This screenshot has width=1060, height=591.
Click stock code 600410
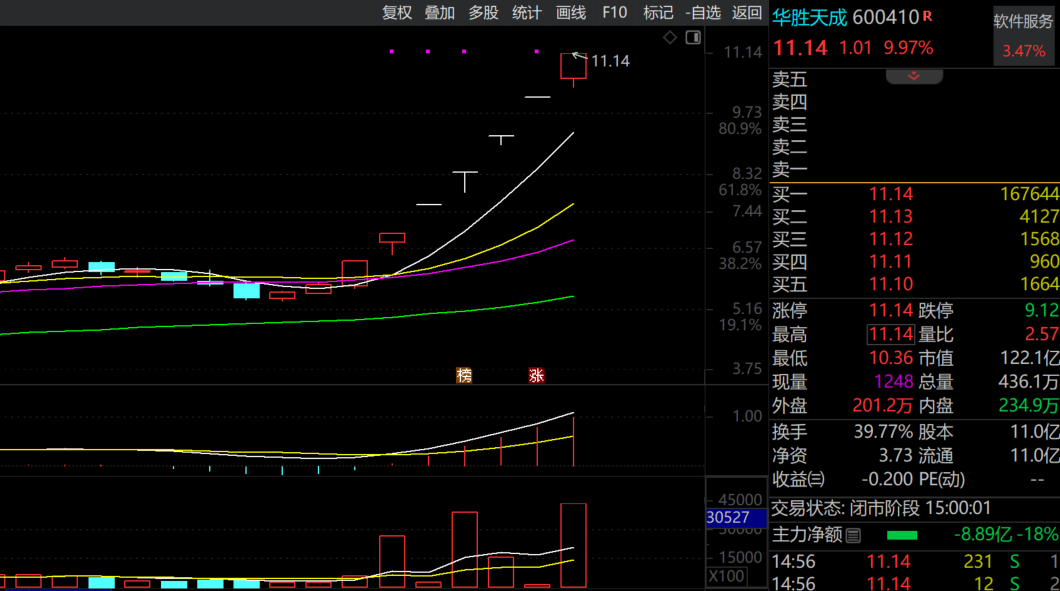(886, 18)
